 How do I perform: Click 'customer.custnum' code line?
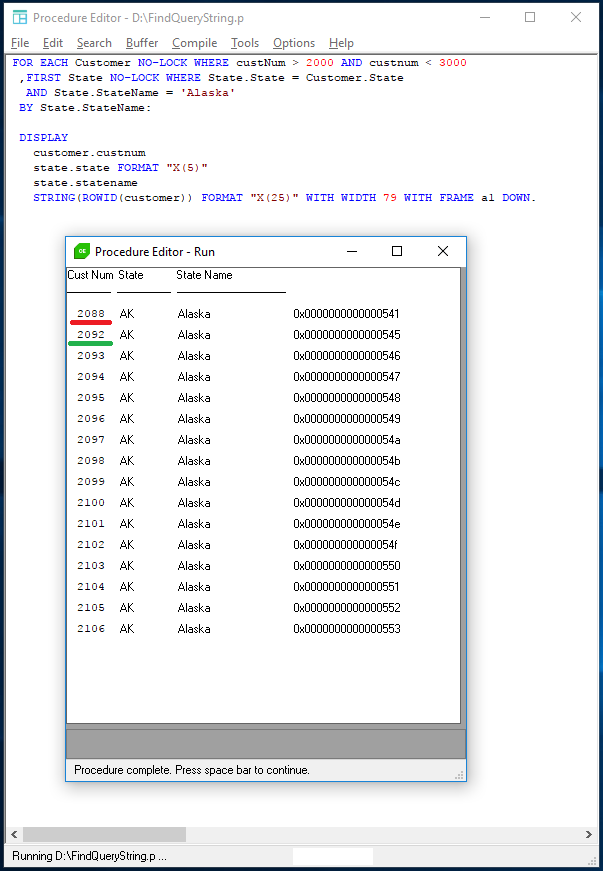click(x=89, y=153)
